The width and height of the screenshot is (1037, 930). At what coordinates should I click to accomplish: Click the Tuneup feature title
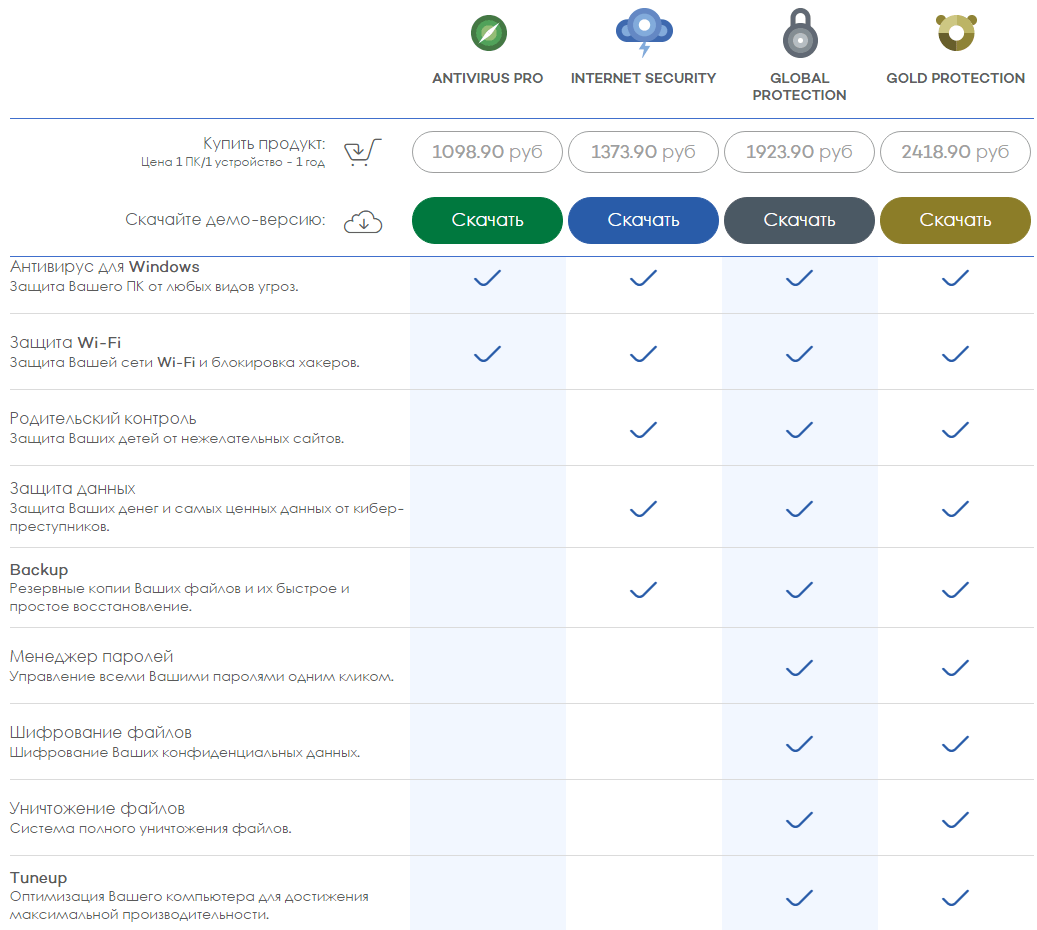(x=38, y=878)
